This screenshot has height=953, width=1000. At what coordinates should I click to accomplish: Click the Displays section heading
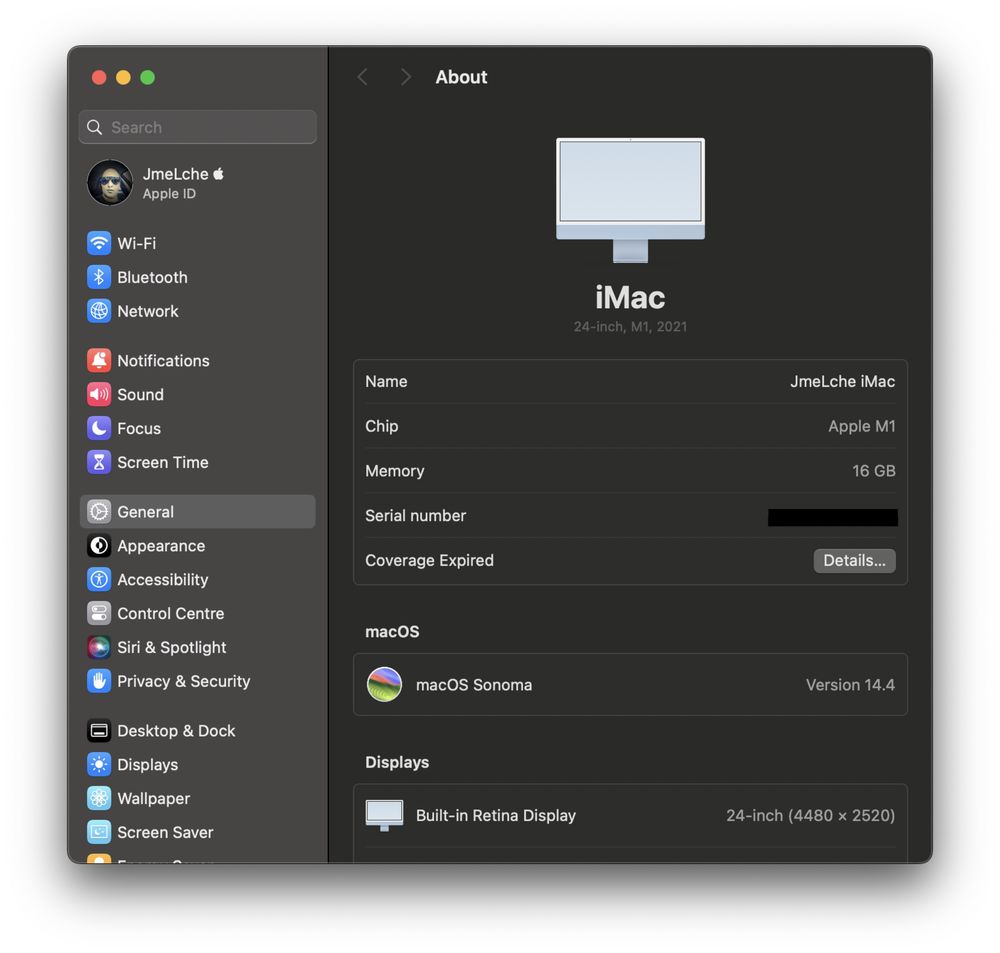pos(397,762)
